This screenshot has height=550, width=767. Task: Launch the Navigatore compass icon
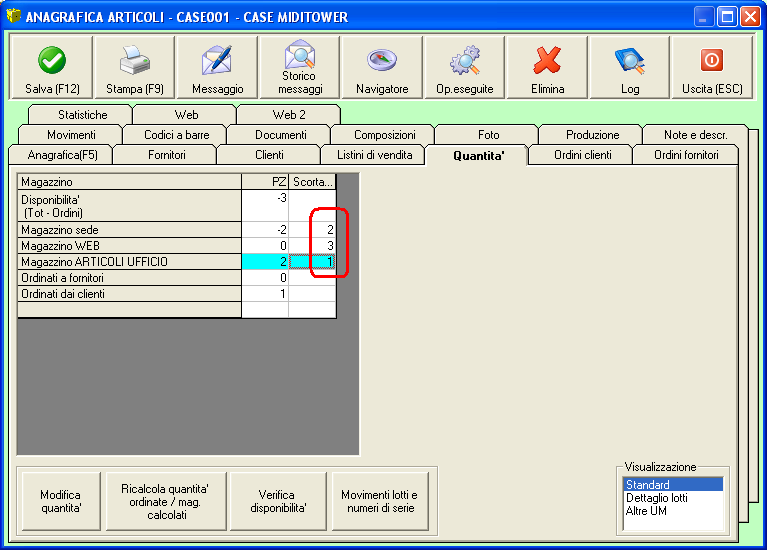pyautogui.click(x=382, y=60)
